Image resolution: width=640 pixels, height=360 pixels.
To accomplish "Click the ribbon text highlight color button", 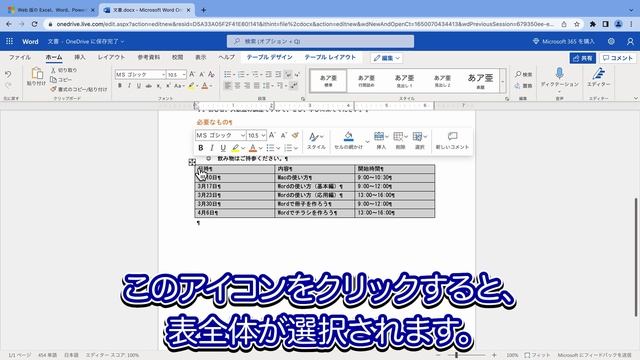I will tap(191, 86).
